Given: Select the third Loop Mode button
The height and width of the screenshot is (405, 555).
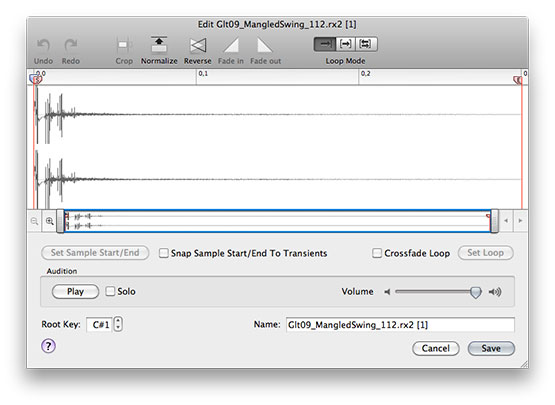Looking at the screenshot, I should click(366, 44).
